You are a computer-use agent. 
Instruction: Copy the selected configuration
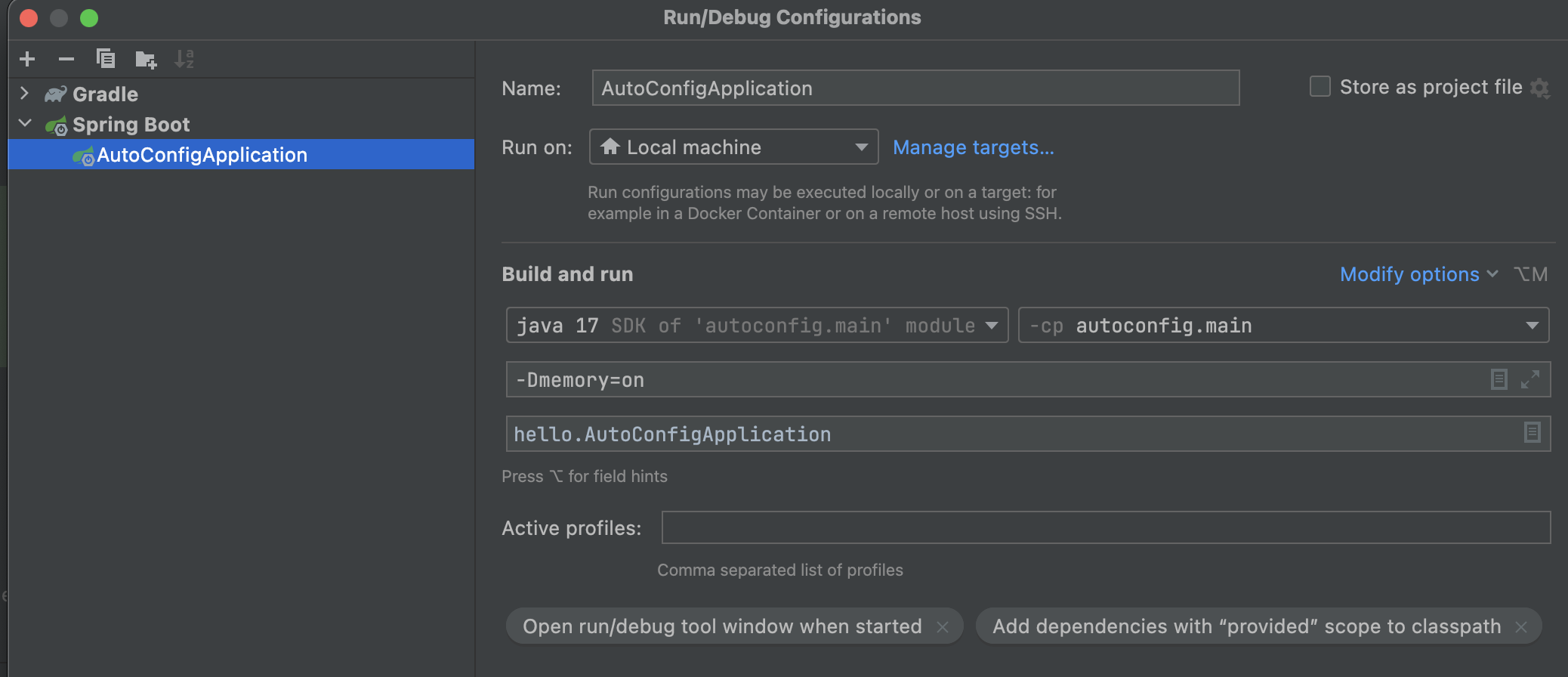106,58
